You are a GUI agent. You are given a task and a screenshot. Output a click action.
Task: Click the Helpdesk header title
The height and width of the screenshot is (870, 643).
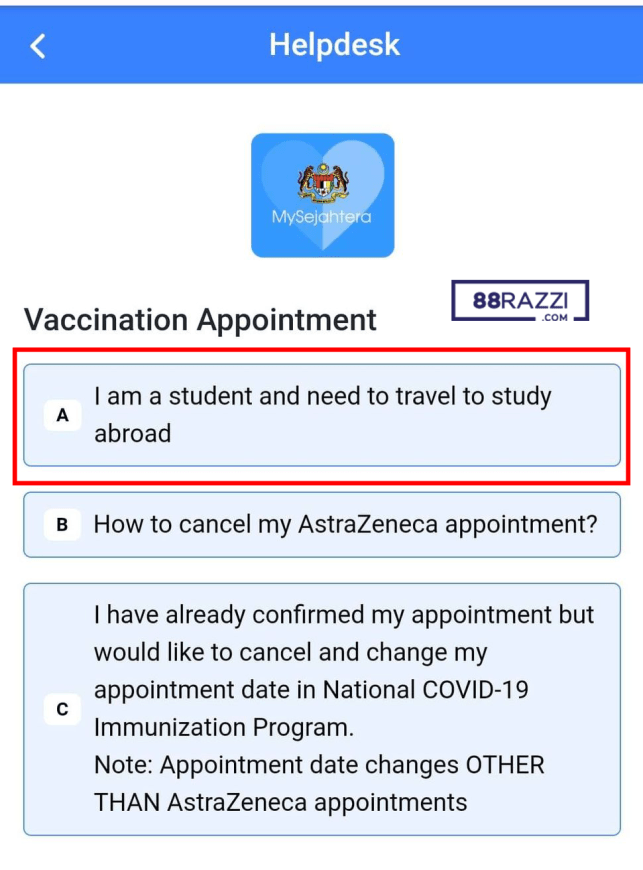click(x=334, y=44)
